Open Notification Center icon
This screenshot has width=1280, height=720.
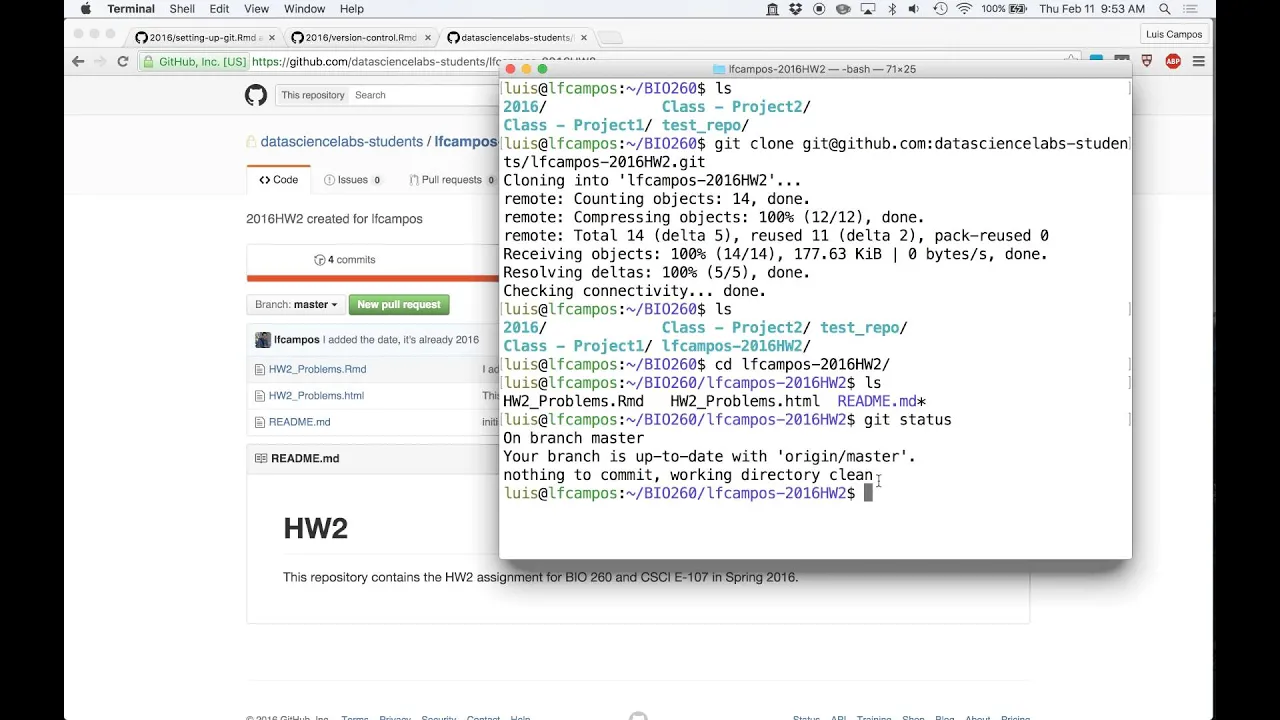click(1191, 9)
